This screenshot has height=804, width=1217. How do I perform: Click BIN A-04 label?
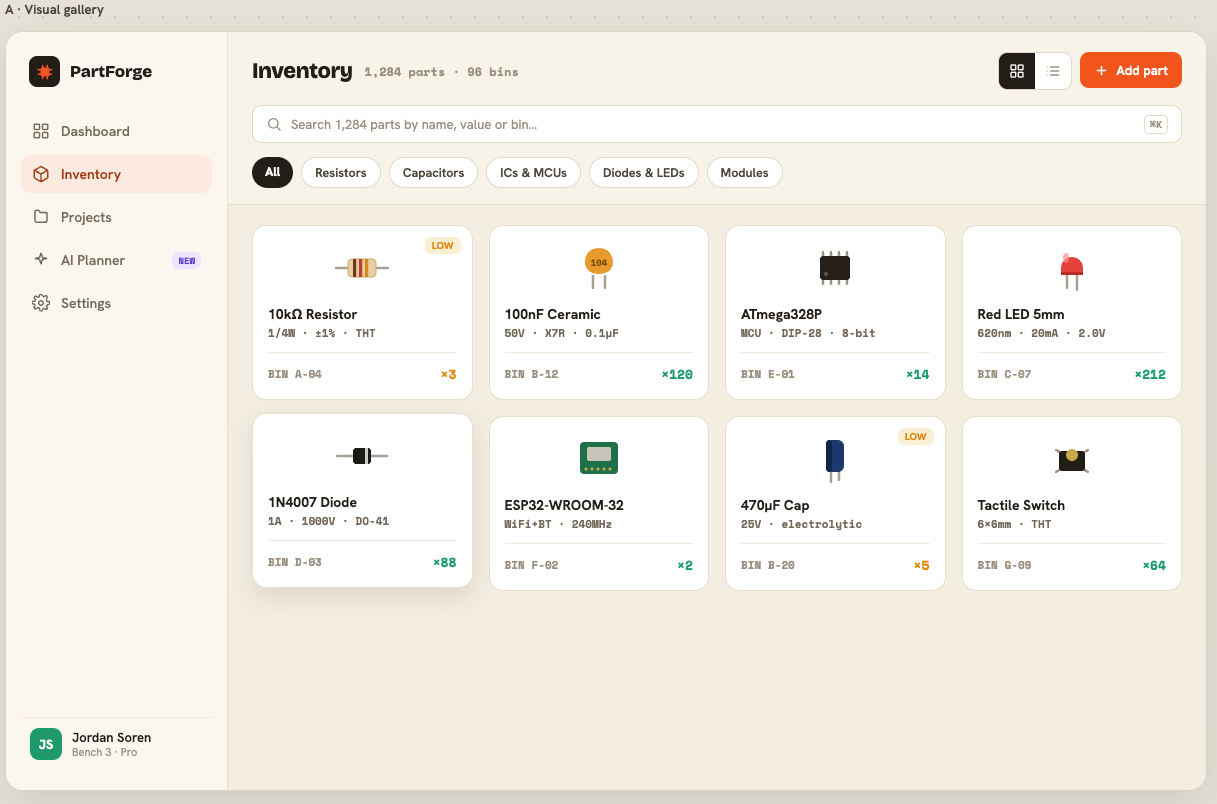[295, 374]
